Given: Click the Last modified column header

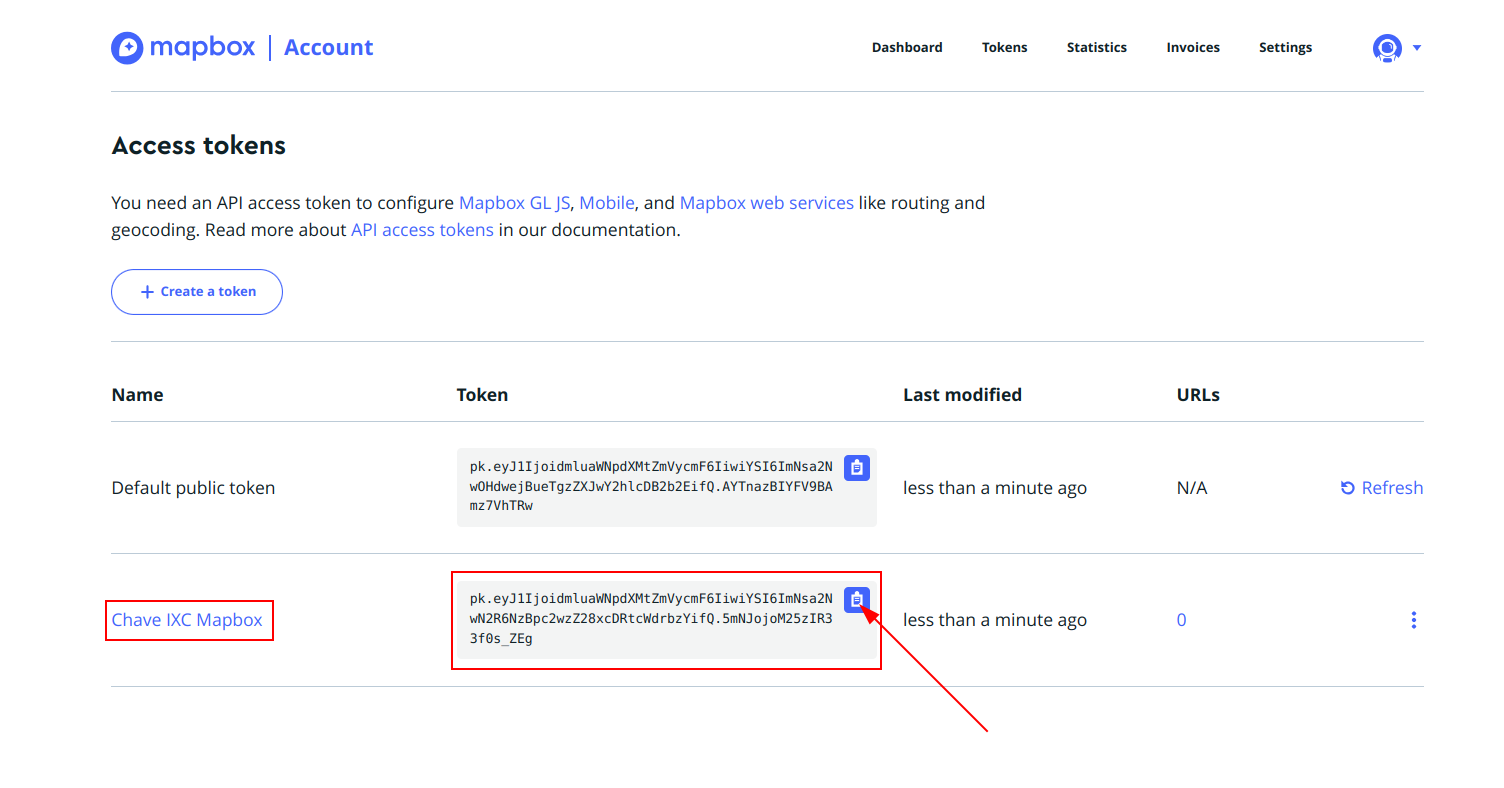Looking at the screenshot, I should (x=962, y=395).
